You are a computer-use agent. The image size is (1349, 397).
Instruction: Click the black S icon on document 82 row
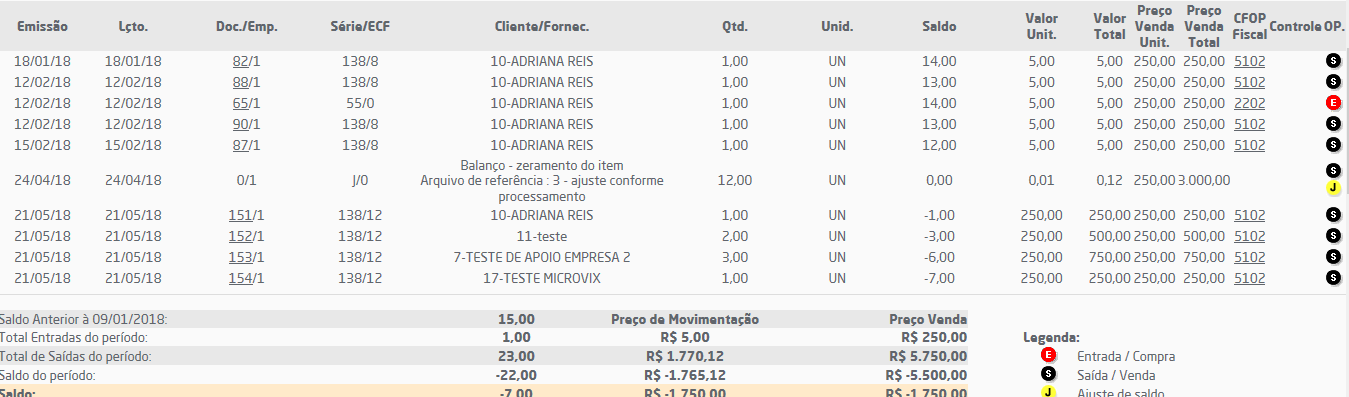tap(1332, 61)
